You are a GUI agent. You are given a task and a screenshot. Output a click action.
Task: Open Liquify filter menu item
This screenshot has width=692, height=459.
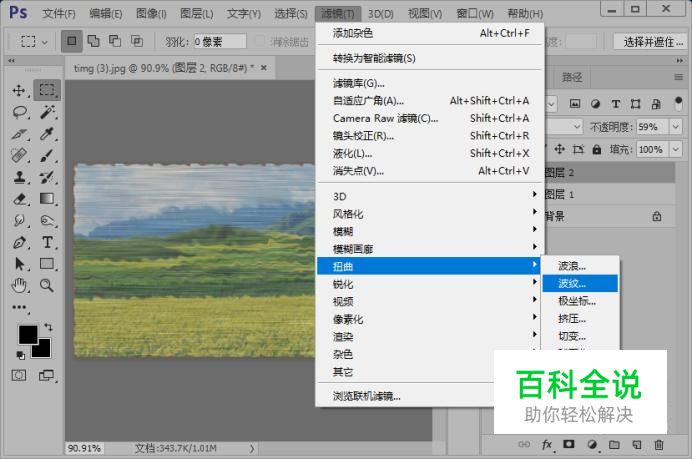coord(430,153)
